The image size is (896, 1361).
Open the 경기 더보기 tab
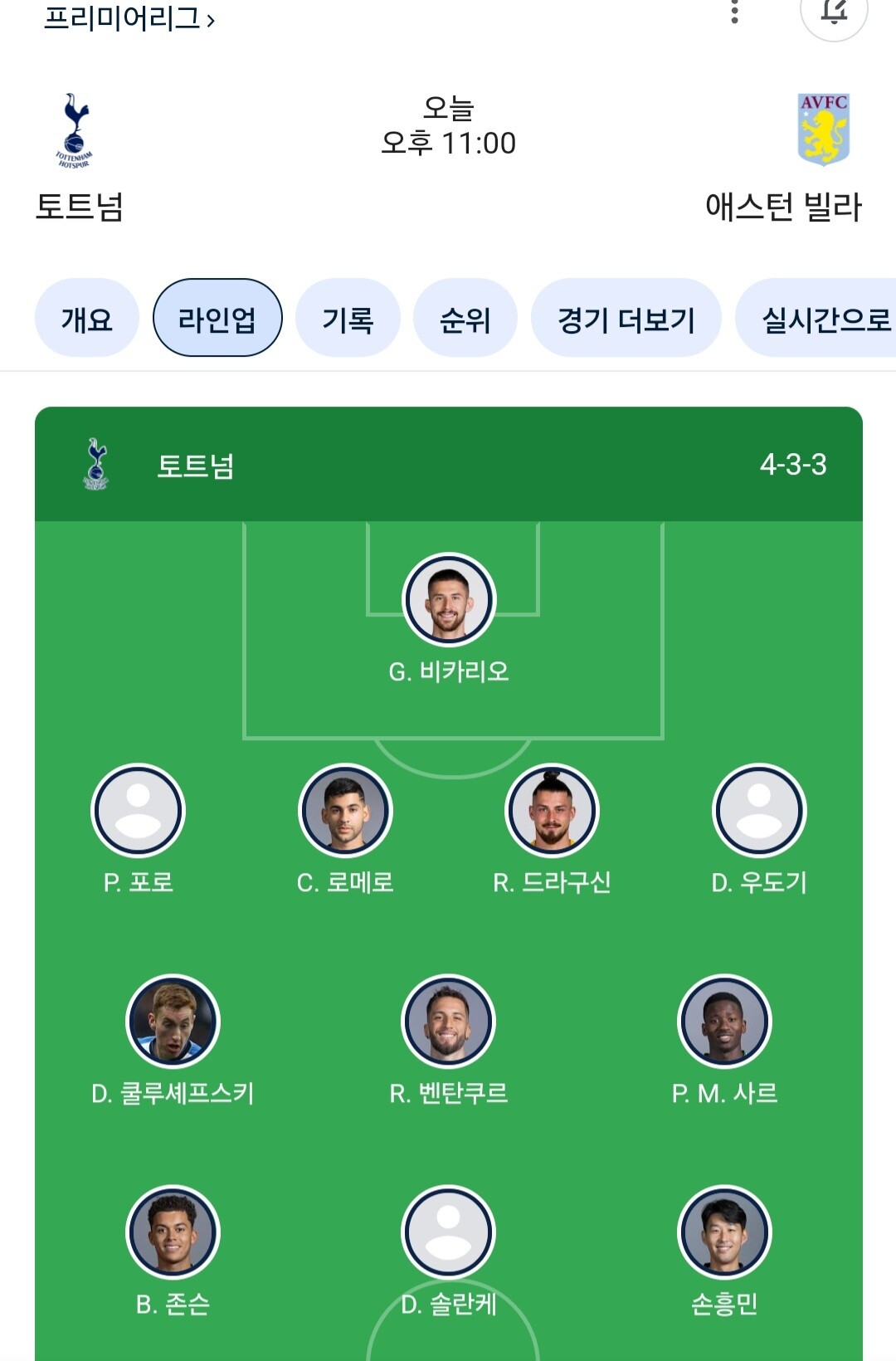point(626,319)
